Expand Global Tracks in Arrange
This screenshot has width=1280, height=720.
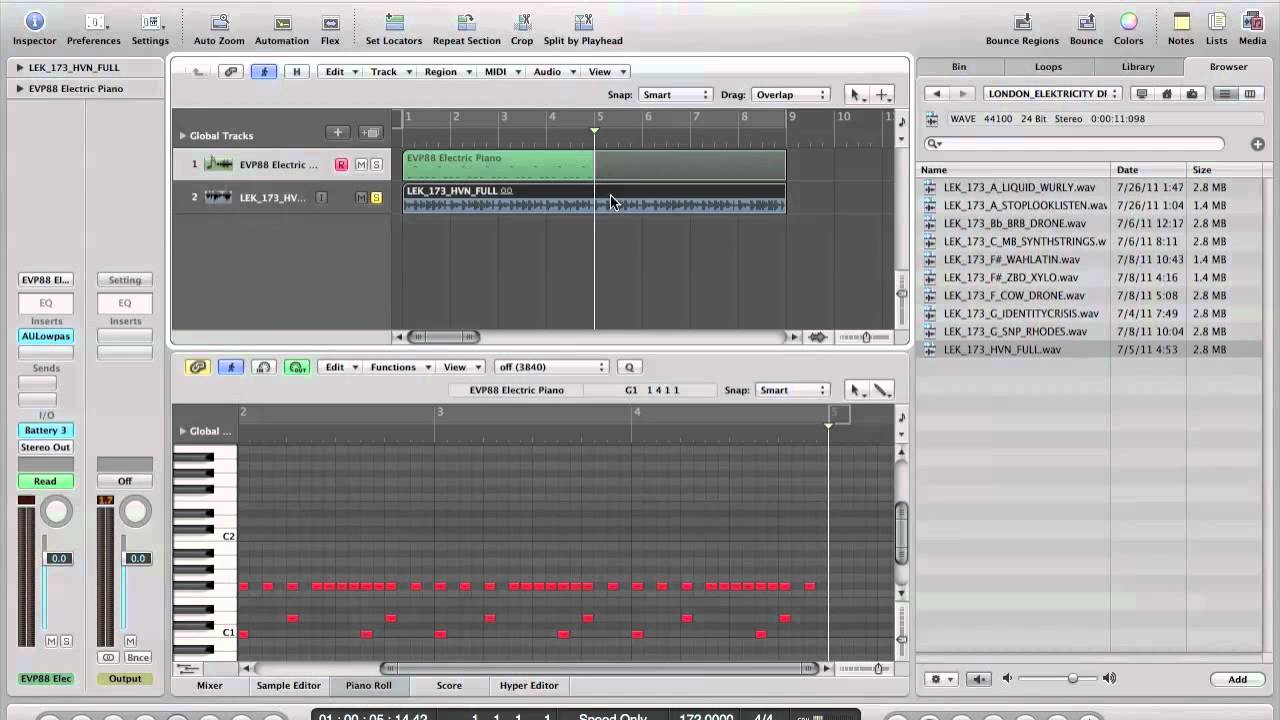[x=183, y=135]
